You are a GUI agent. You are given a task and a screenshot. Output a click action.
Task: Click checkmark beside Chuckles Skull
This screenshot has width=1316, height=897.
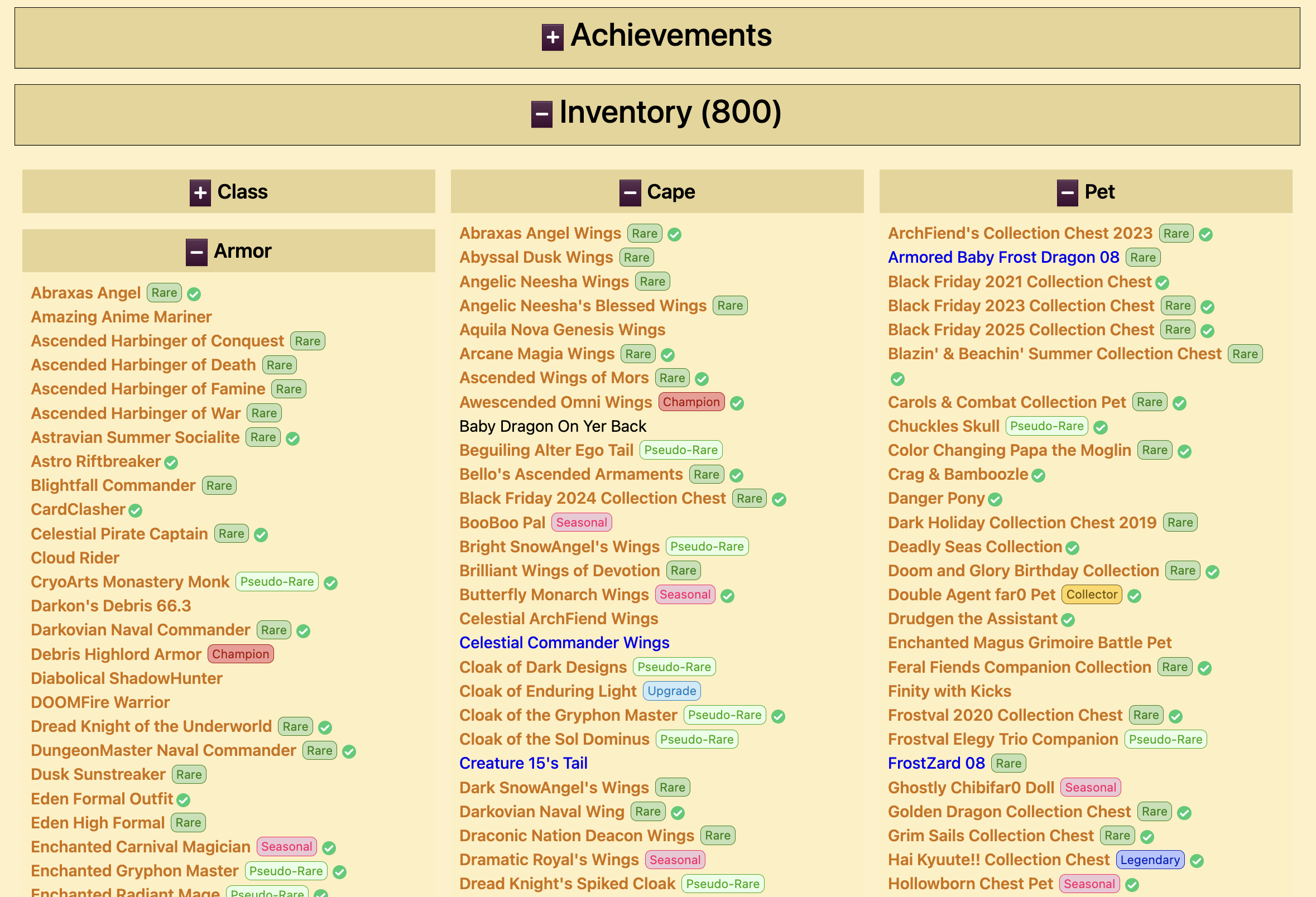(x=1101, y=428)
